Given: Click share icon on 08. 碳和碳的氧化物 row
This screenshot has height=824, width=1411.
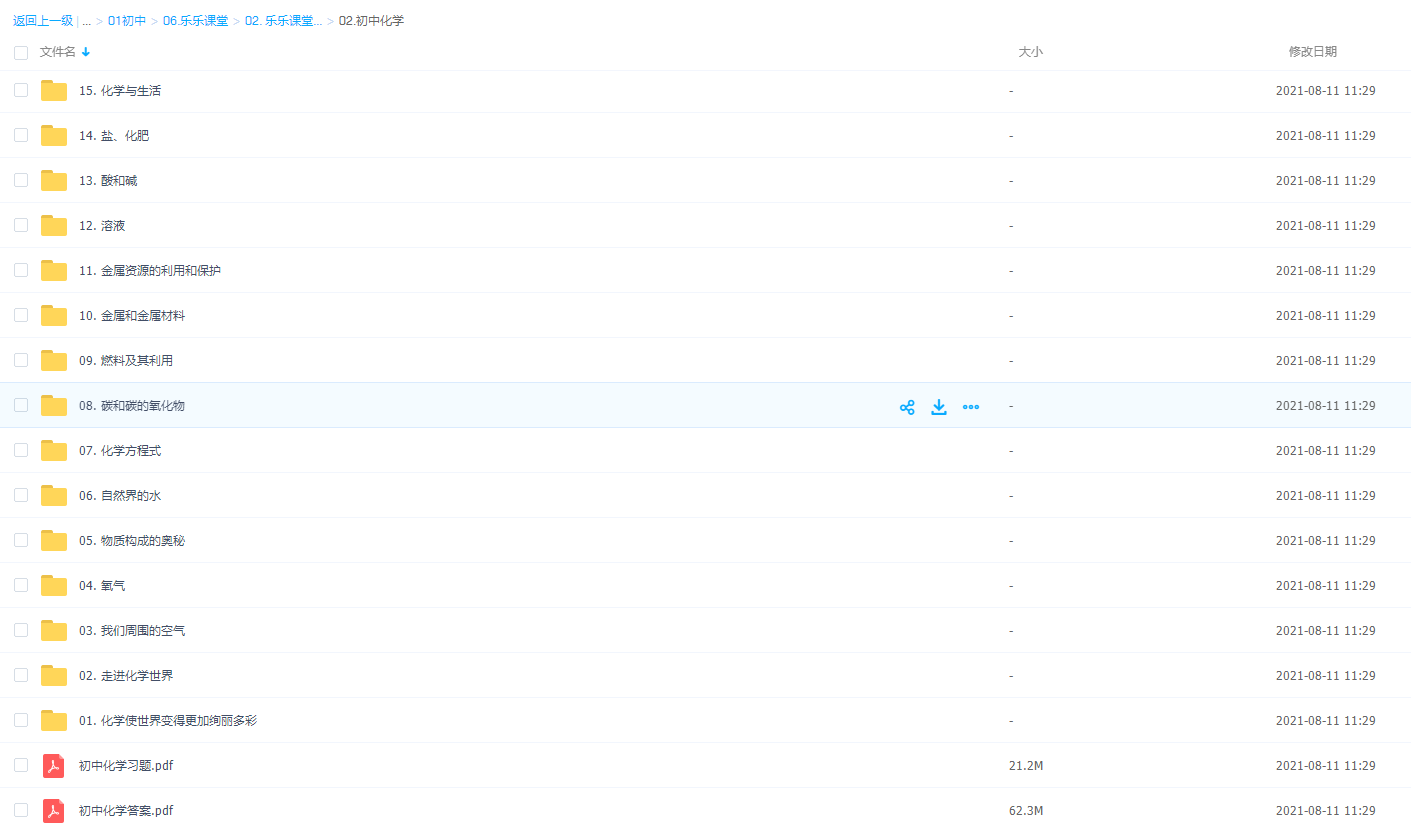Looking at the screenshot, I should click(907, 407).
